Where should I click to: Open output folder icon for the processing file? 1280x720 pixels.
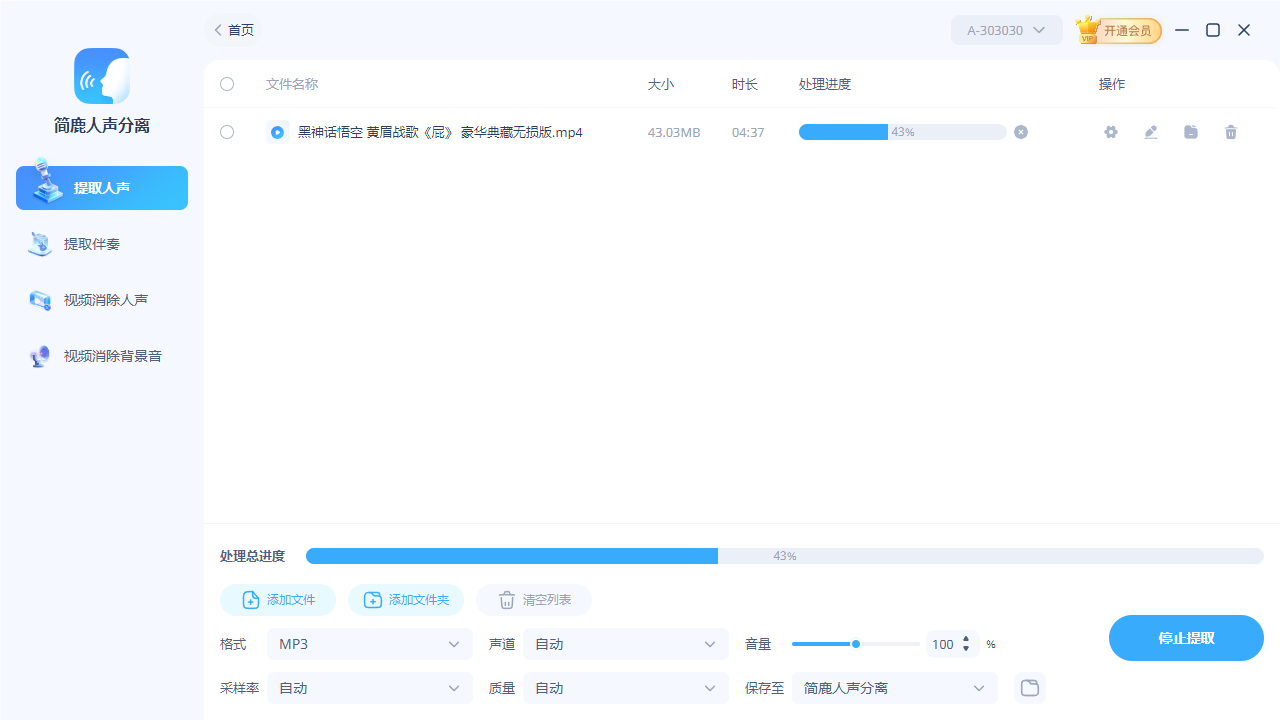pyautogui.click(x=1190, y=132)
